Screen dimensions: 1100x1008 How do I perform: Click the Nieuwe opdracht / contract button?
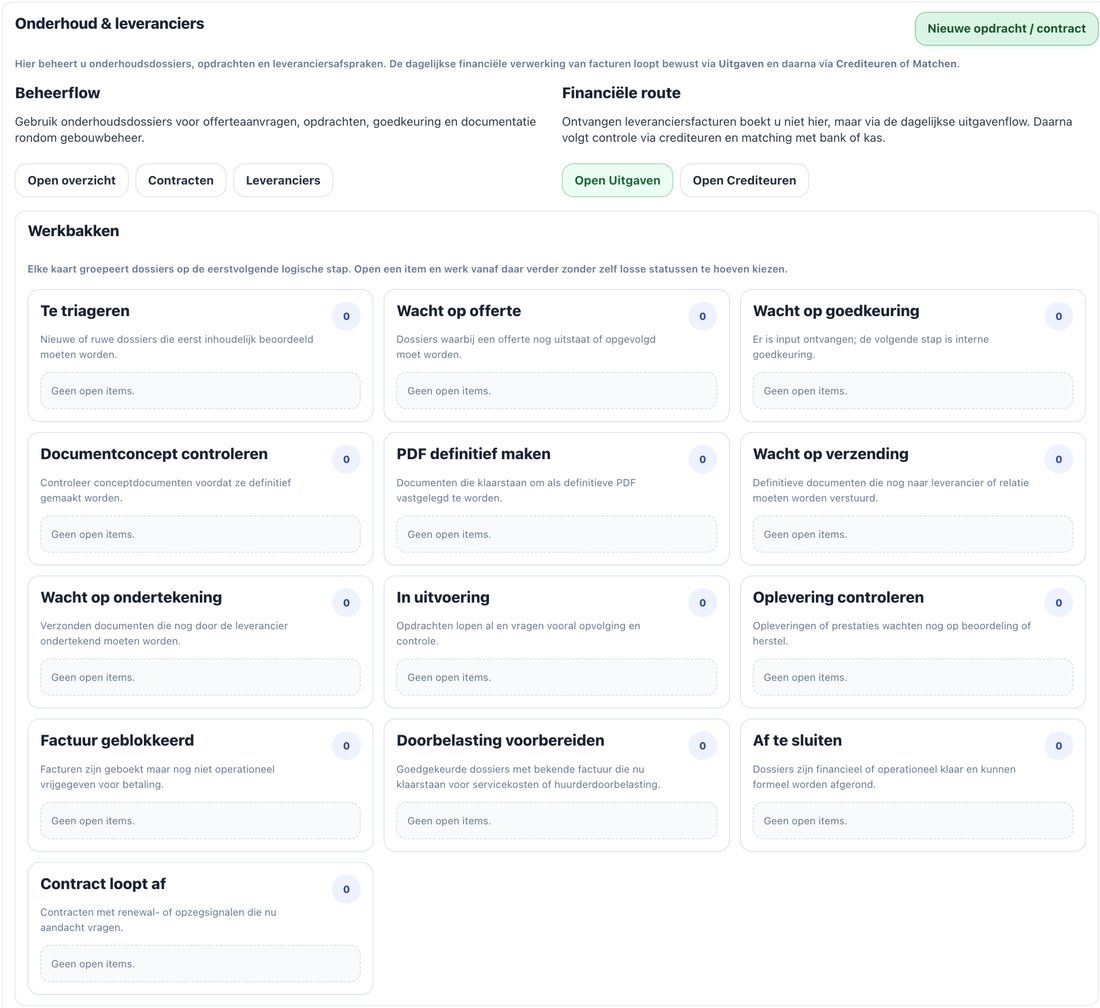click(x=1006, y=29)
